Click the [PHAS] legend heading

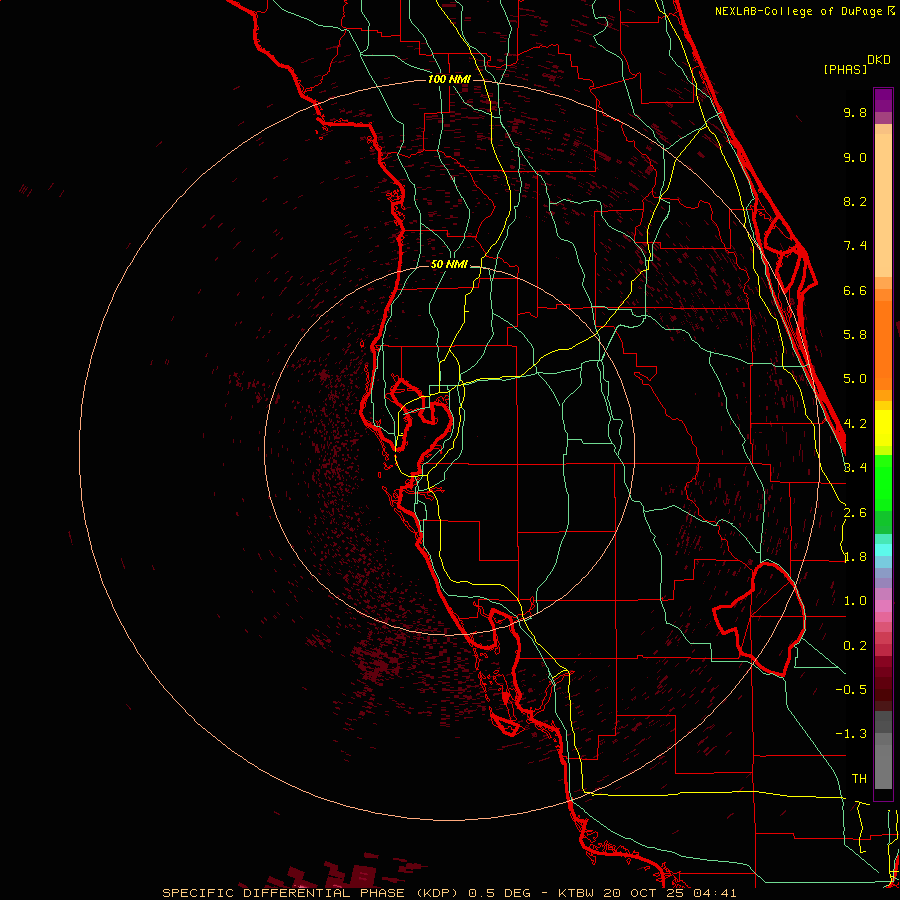(845, 69)
